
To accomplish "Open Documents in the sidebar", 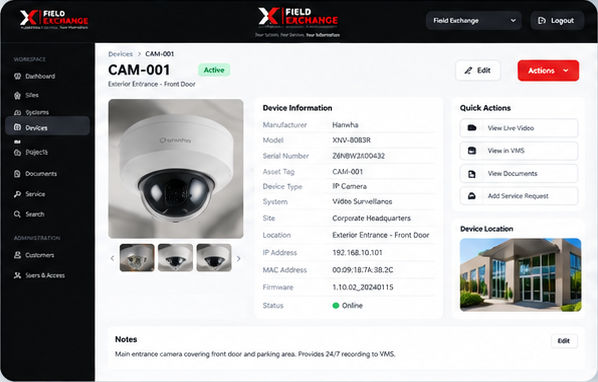I will pyautogui.click(x=48, y=174).
